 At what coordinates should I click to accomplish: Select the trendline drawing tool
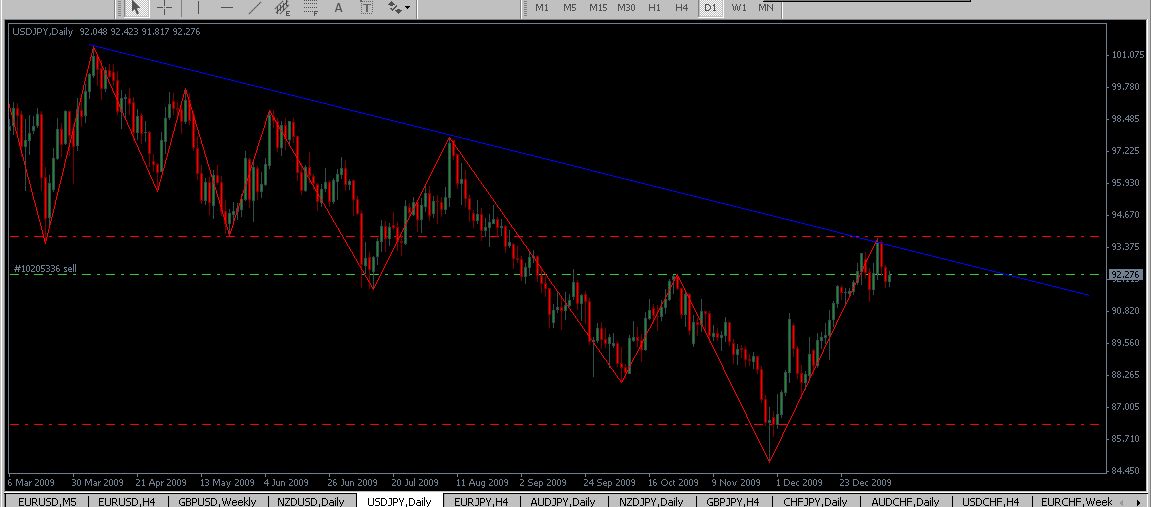click(255, 8)
